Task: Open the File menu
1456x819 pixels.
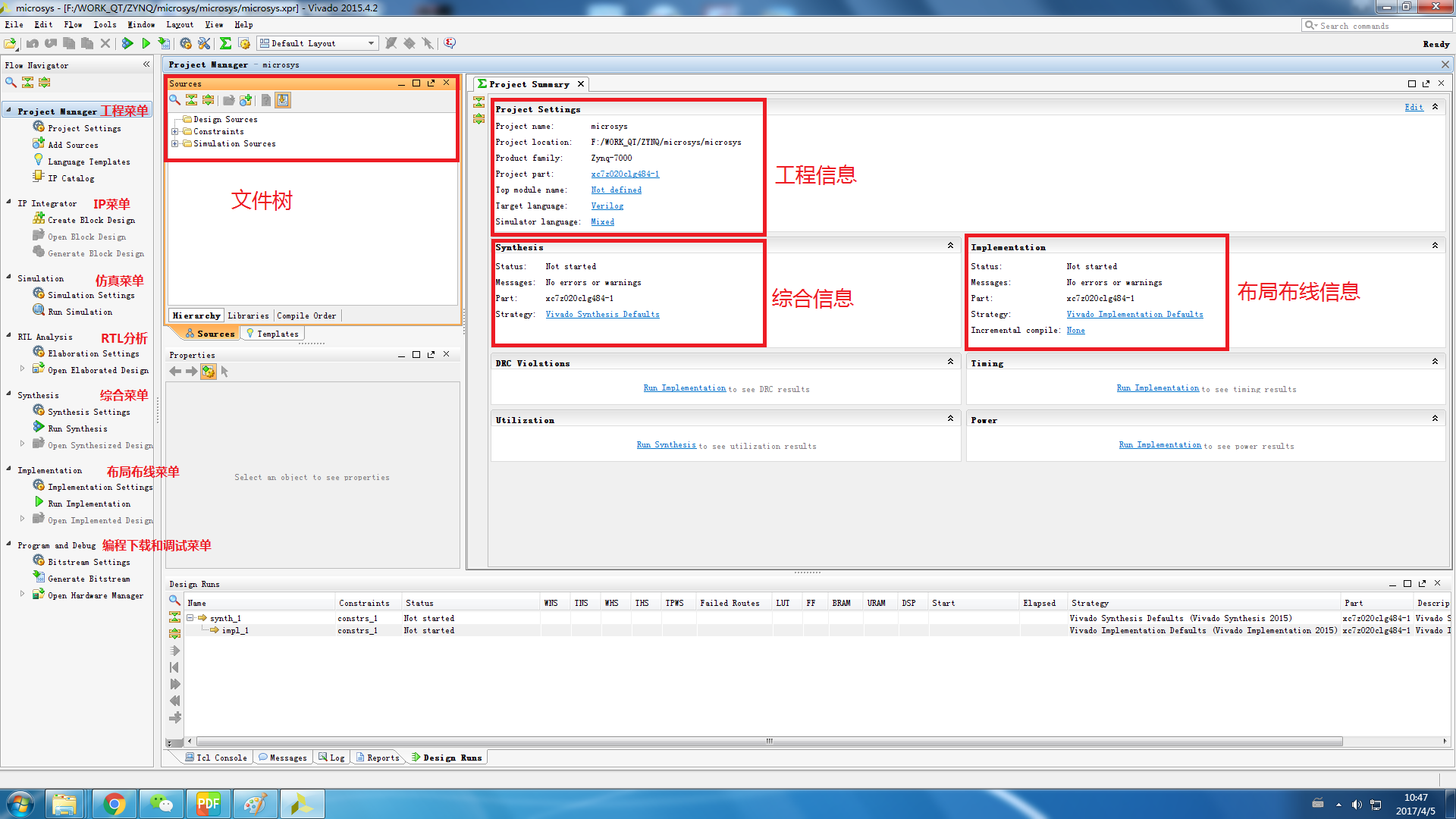Action: pos(14,24)
